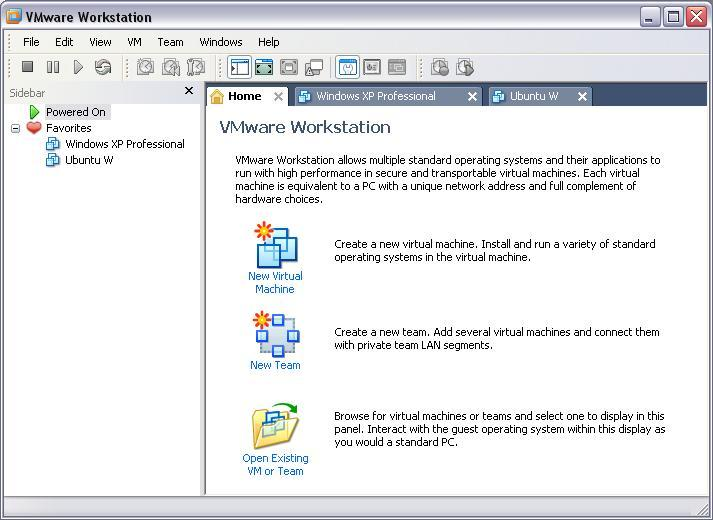Image resolution: width=713 pixels, height=520 pixels.
Task: Click the Open Existing VM folder icon
Action: 275,426
